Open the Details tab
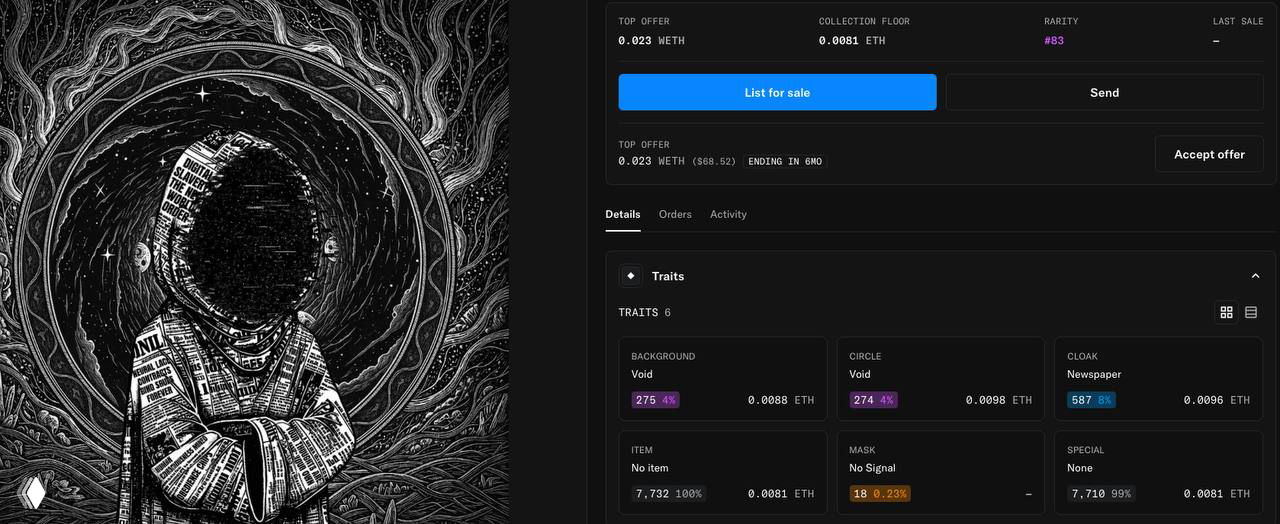 (x=623, y=214)
